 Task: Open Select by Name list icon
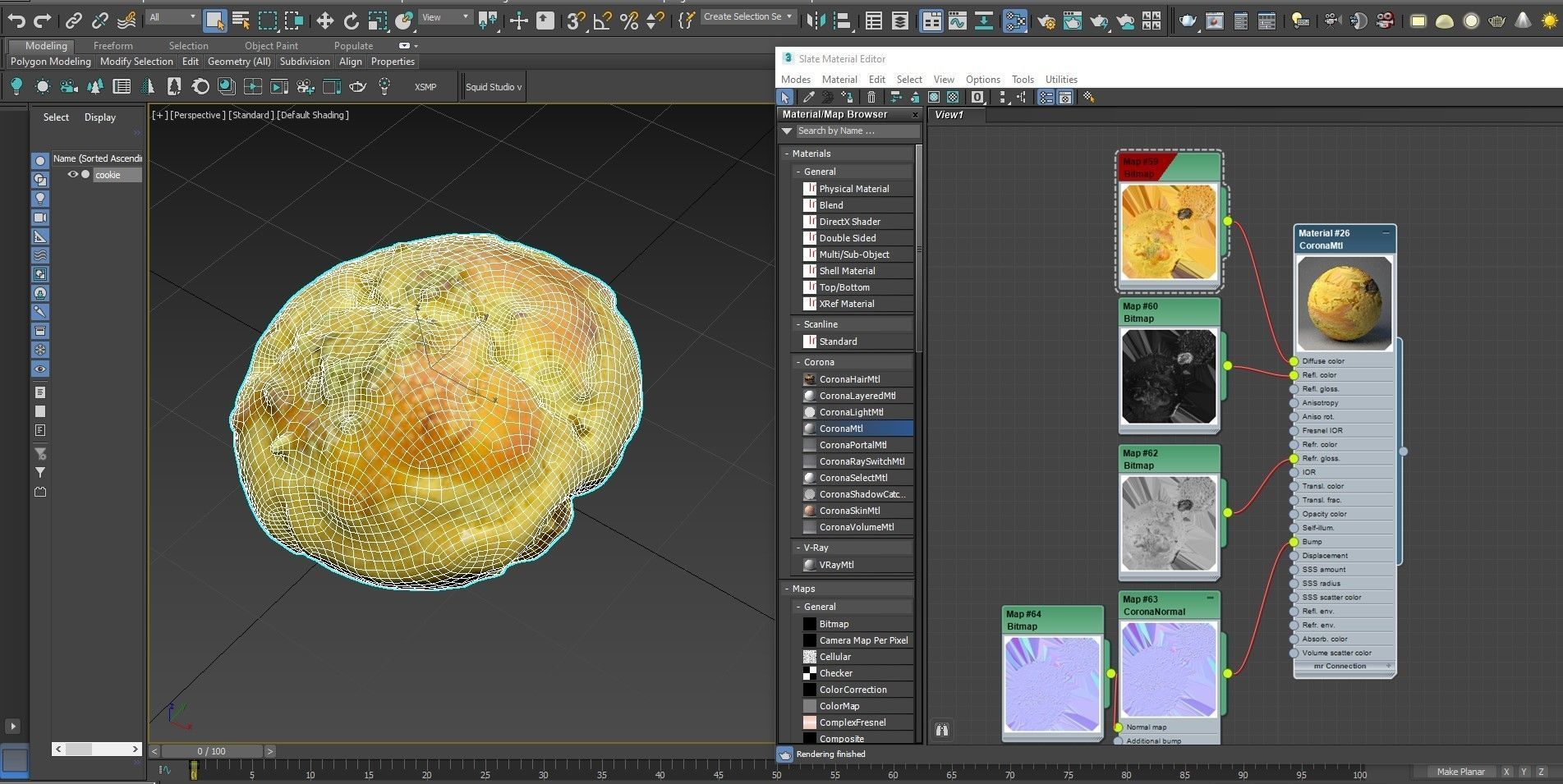[241, 21]
